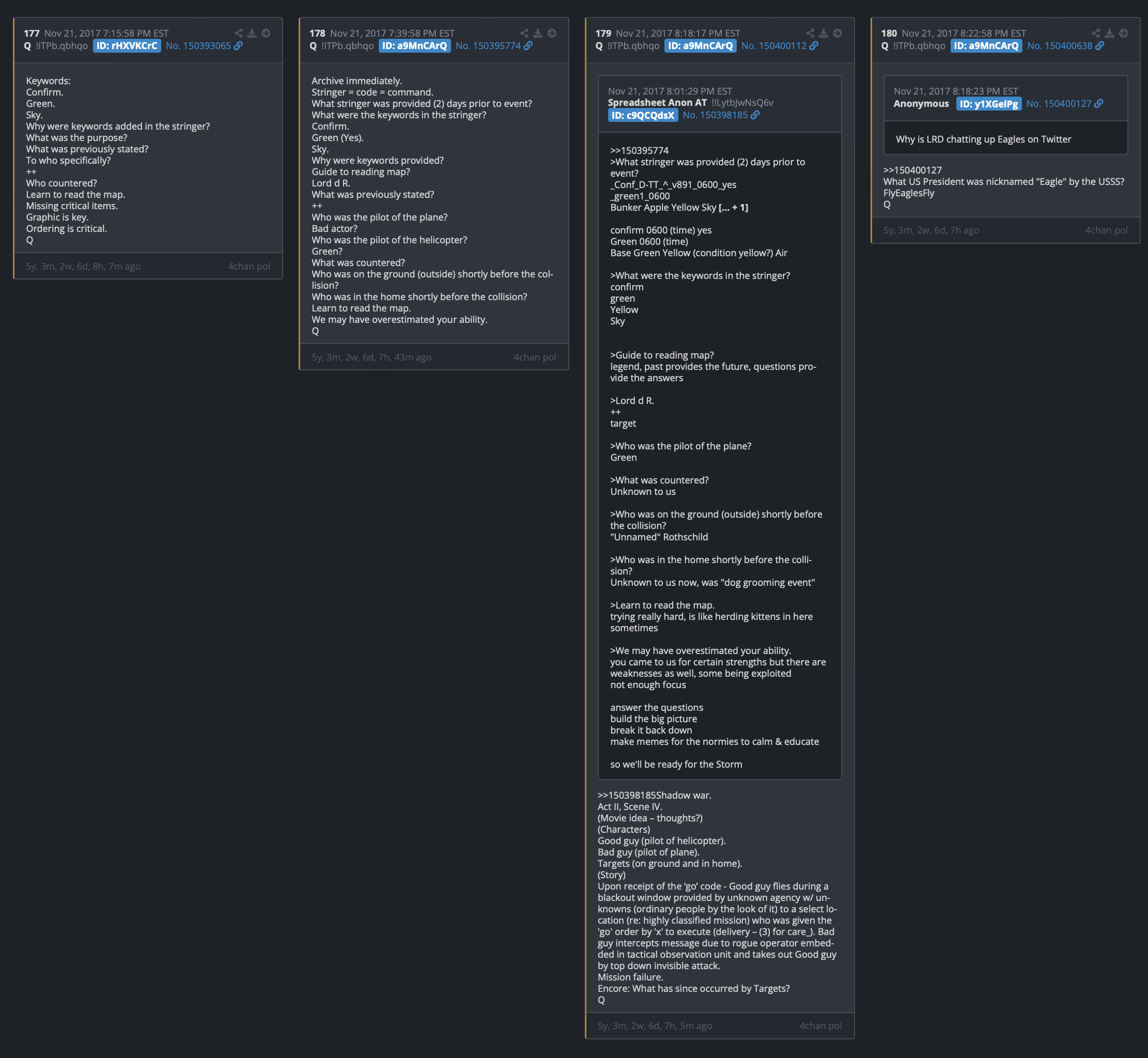Click the 4chan pol source label on post 177
This screenshot has width=1148, height=1058.
coord(249,266)
